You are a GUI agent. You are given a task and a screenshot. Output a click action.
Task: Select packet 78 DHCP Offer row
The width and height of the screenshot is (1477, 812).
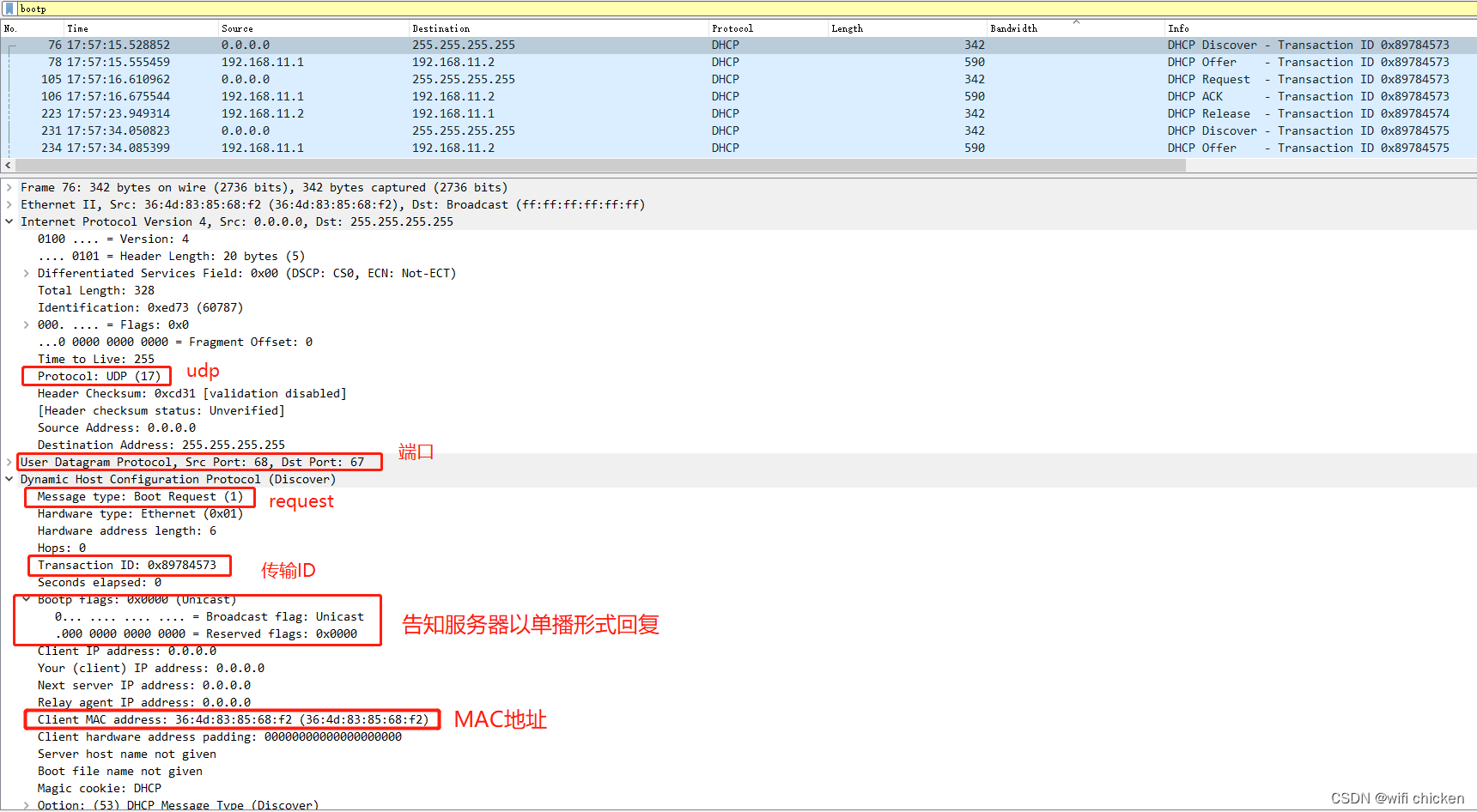(738, 62)
